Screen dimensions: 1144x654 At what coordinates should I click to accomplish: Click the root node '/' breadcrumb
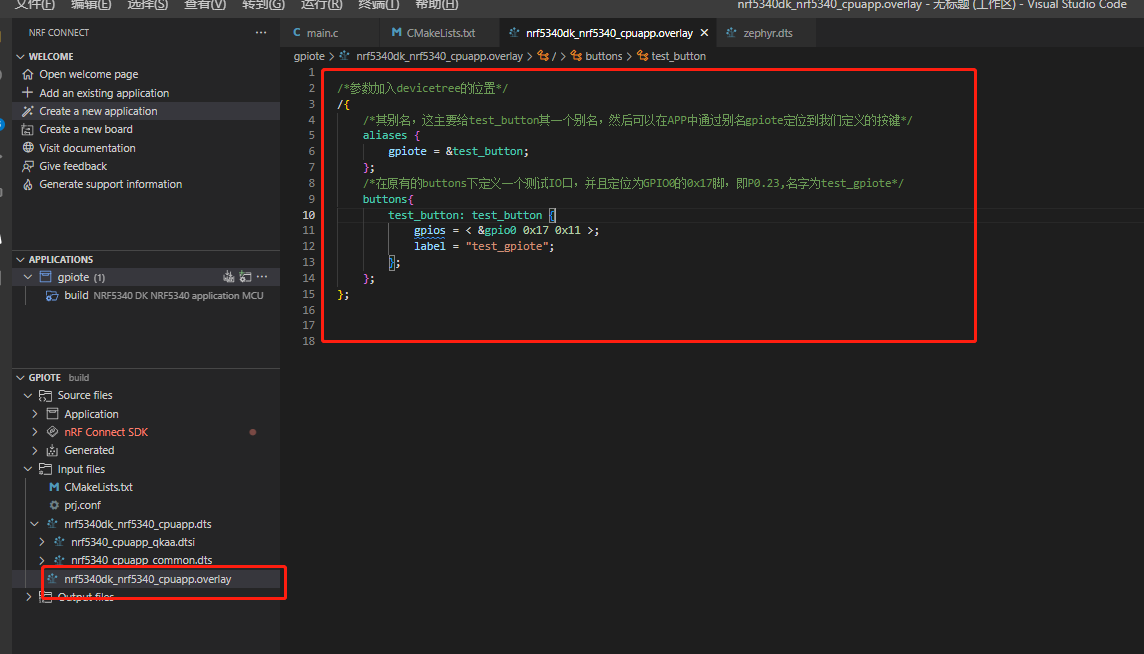click(x=554, y=56)
